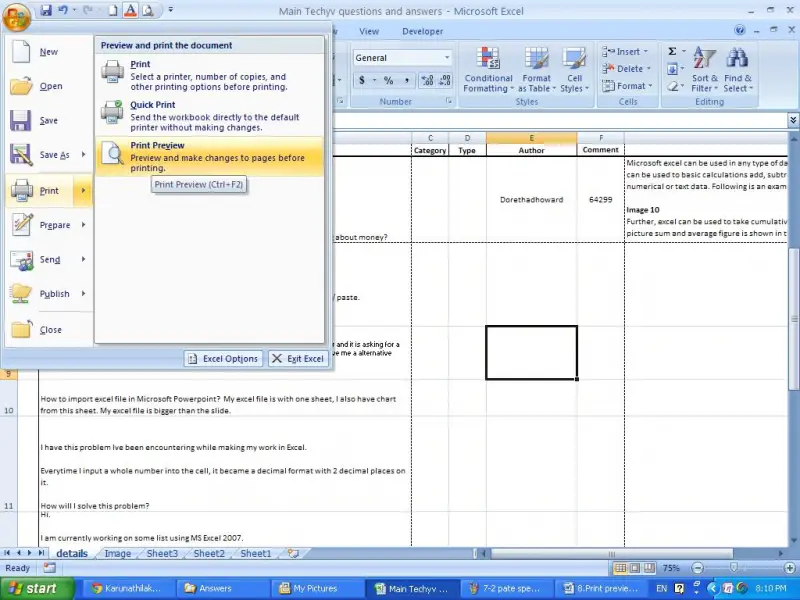Select Close in the Office menu
The width and height of the screenshot is (800, 600).
coord(49,330)
